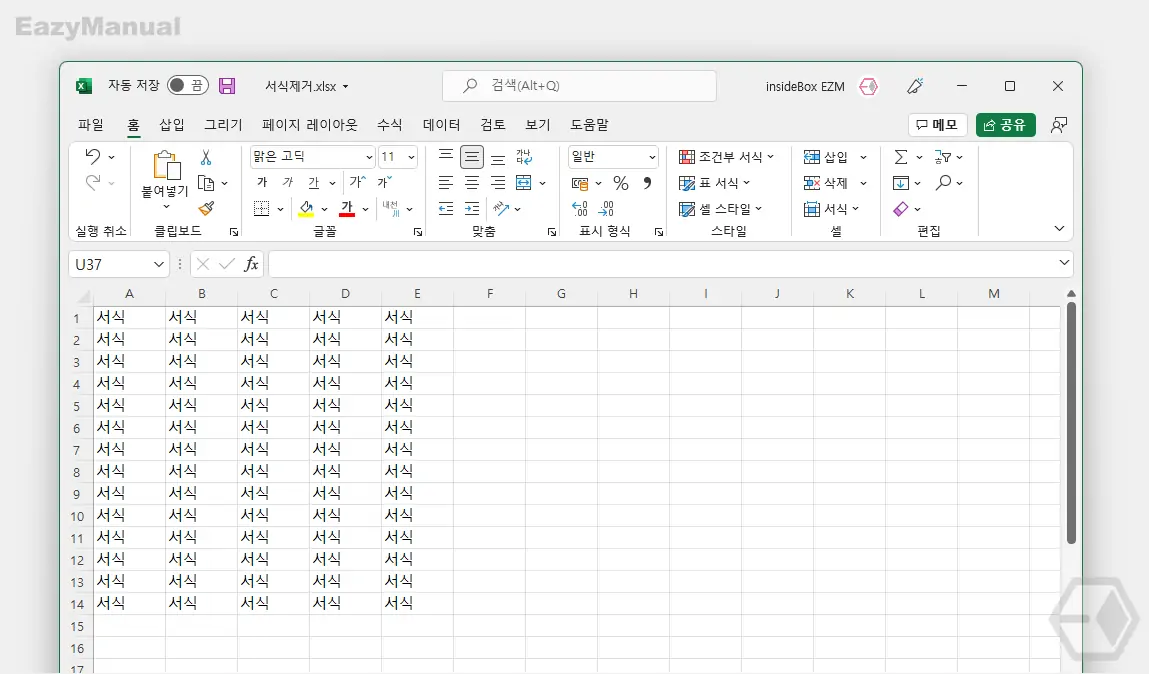Click the search box
The height and width of the screenshot is (674, 1149).
pos(579,86)
